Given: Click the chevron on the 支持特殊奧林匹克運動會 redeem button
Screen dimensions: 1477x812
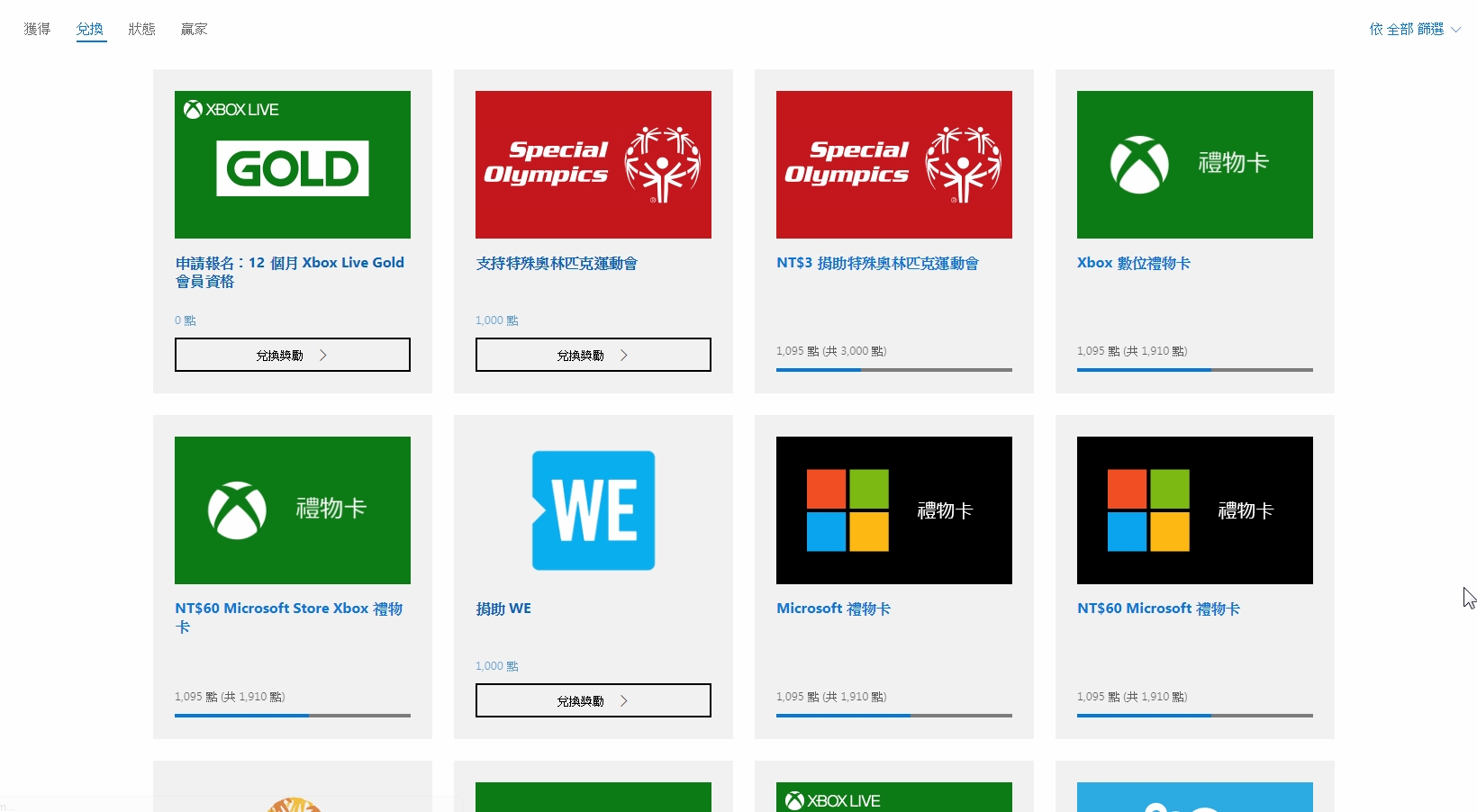Looking at the screenshot, I should coord(623,355).
